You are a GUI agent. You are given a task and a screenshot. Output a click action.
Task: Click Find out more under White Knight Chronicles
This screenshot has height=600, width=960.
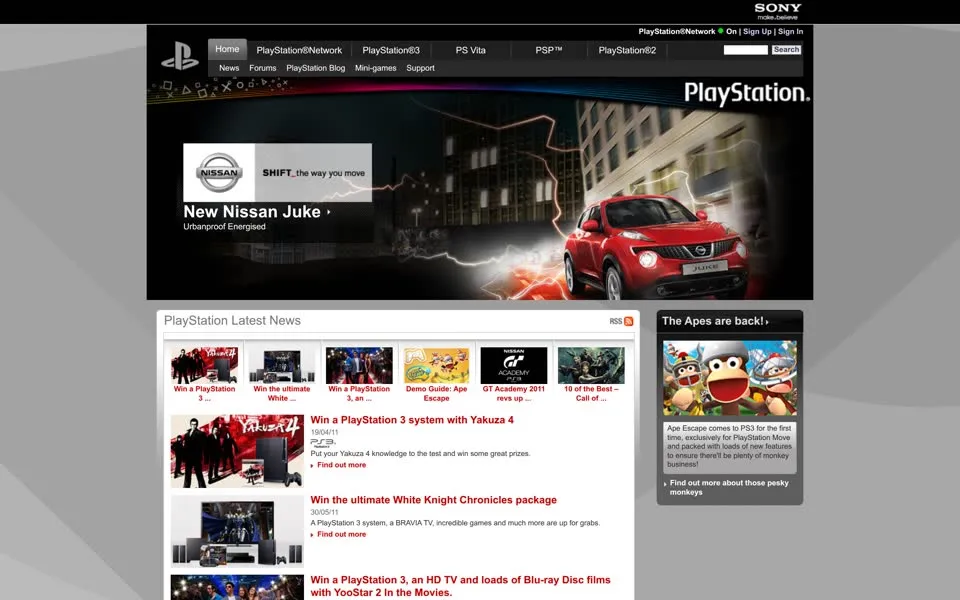tap(341, 534)
